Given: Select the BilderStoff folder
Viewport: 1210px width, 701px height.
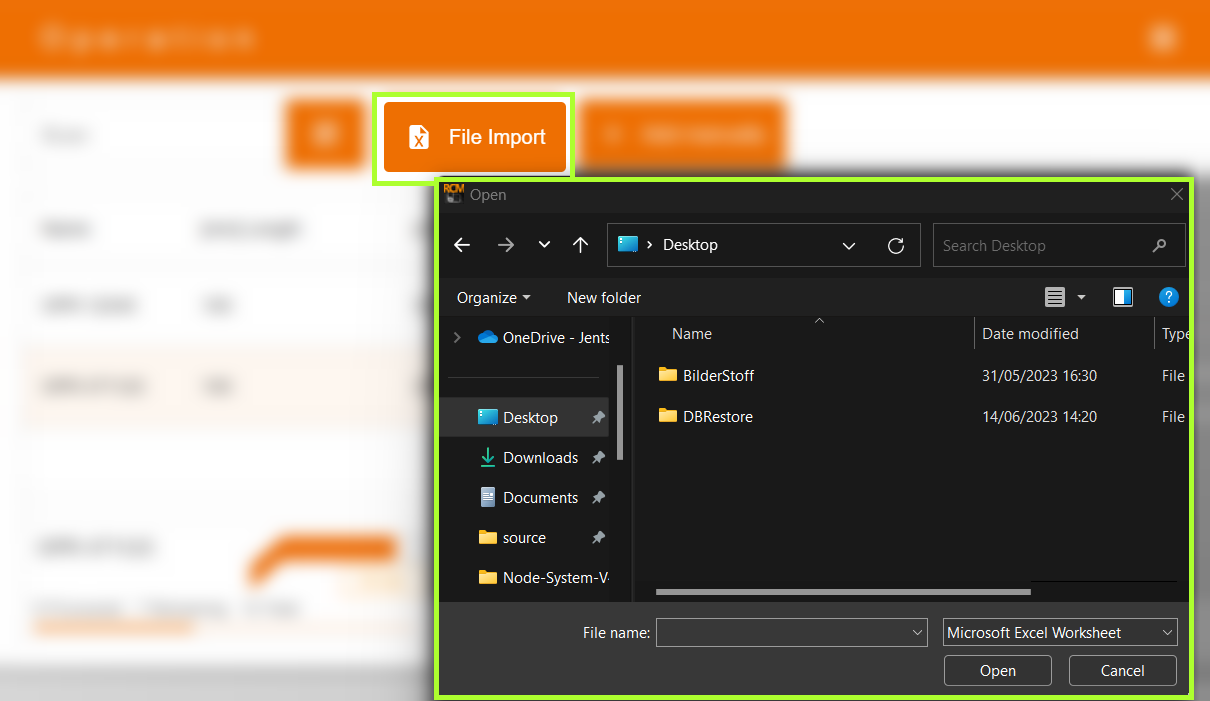Looking at the screenshot, I should (718, 376).
